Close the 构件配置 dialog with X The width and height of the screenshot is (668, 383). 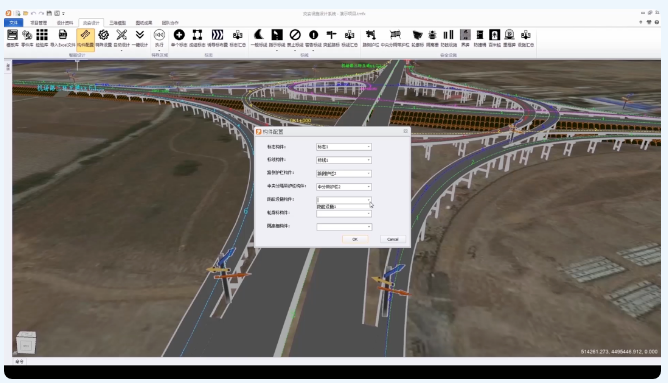406,131
